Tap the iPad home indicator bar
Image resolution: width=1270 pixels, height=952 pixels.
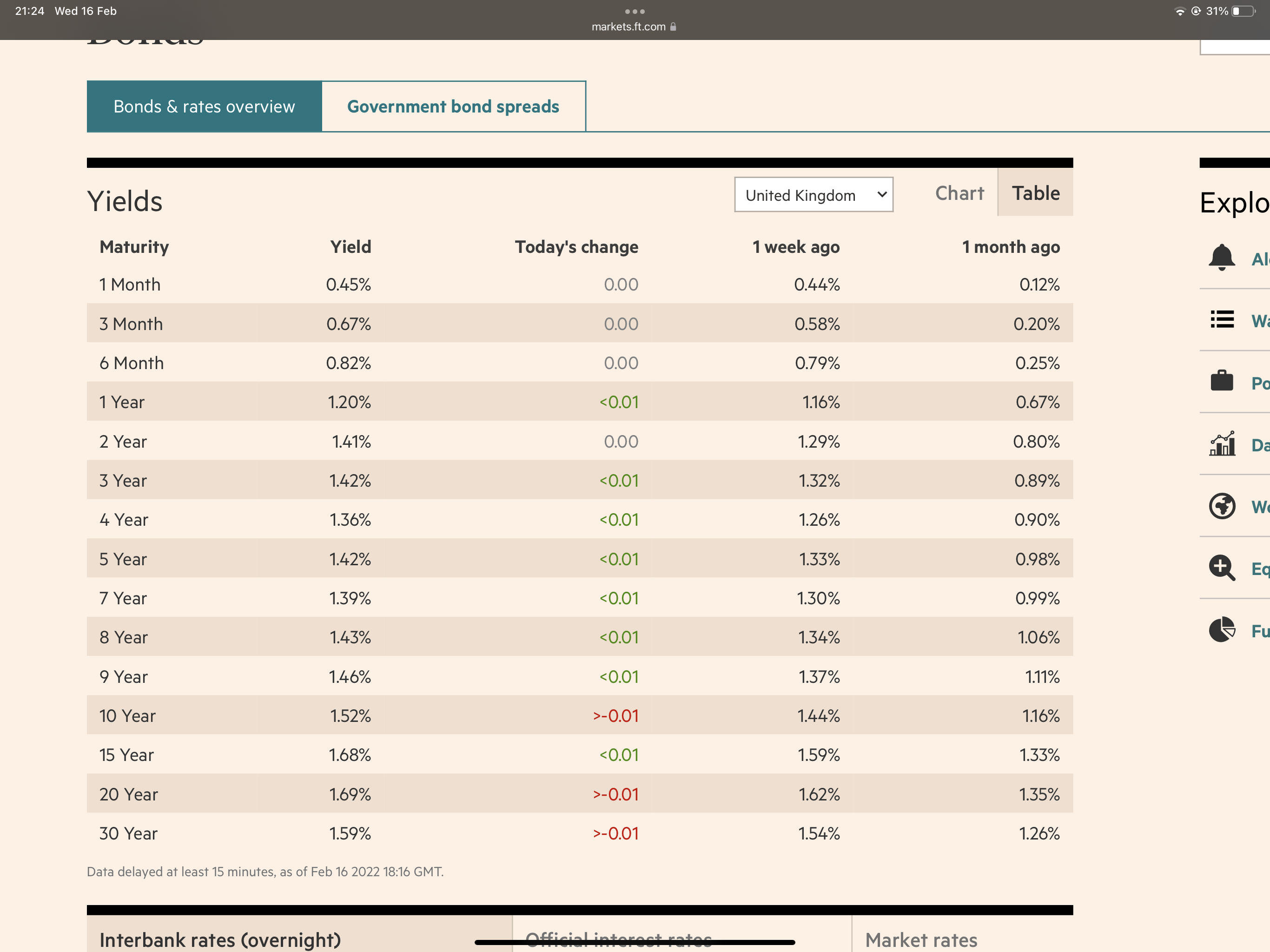635,942
